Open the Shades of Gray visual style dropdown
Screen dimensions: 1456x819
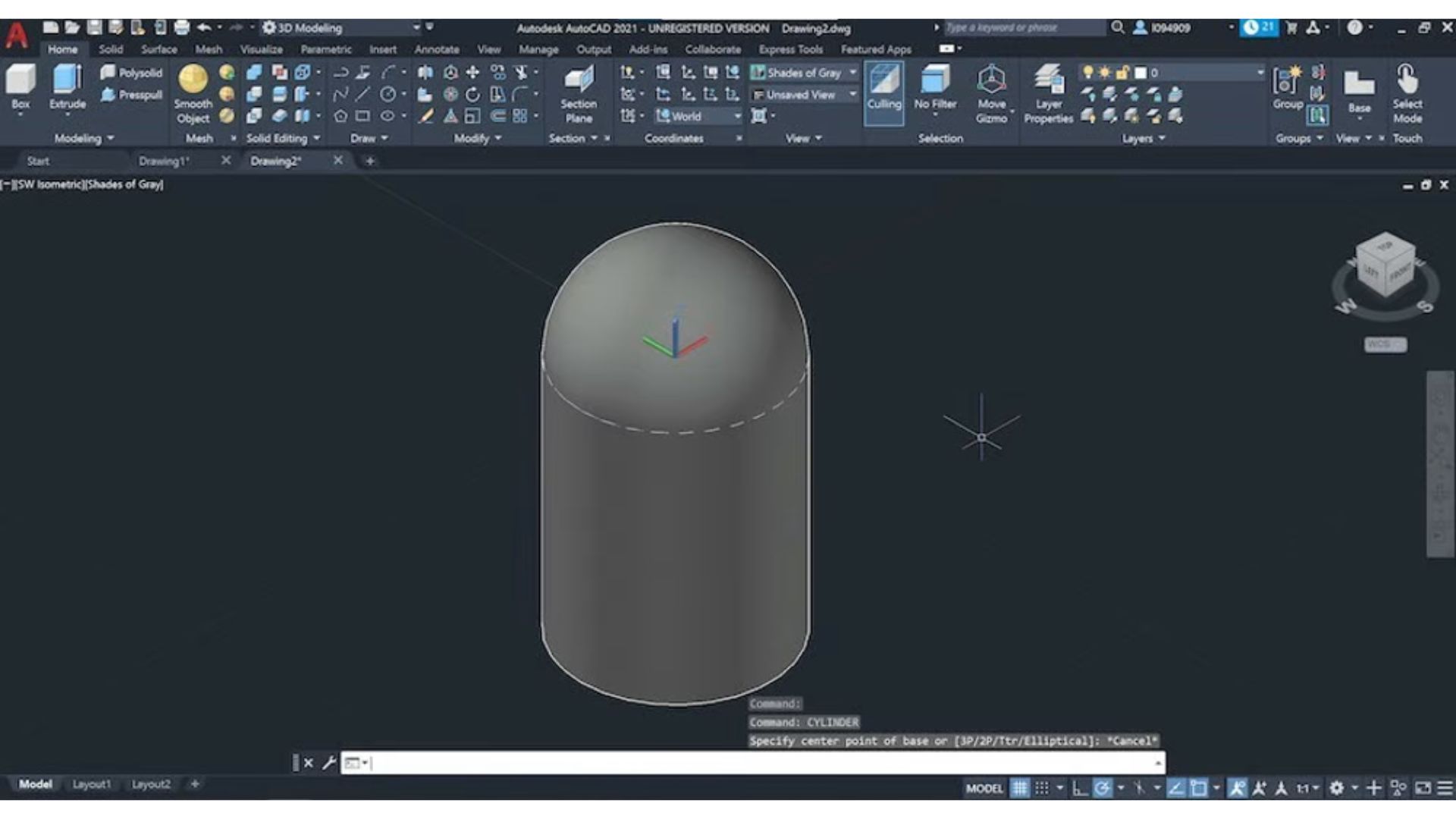(x=853, y=73)
